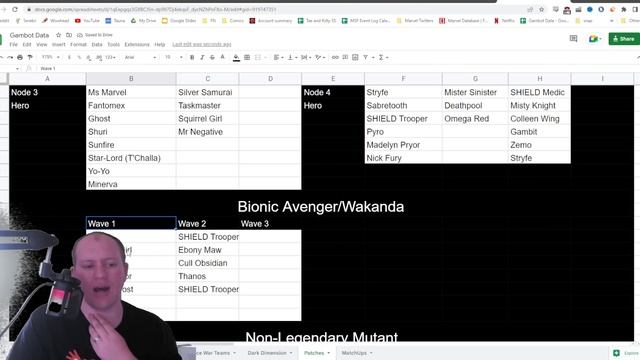640x360 pixels.
Task: Open the Netflix bookmark
Action: point(504,20)
